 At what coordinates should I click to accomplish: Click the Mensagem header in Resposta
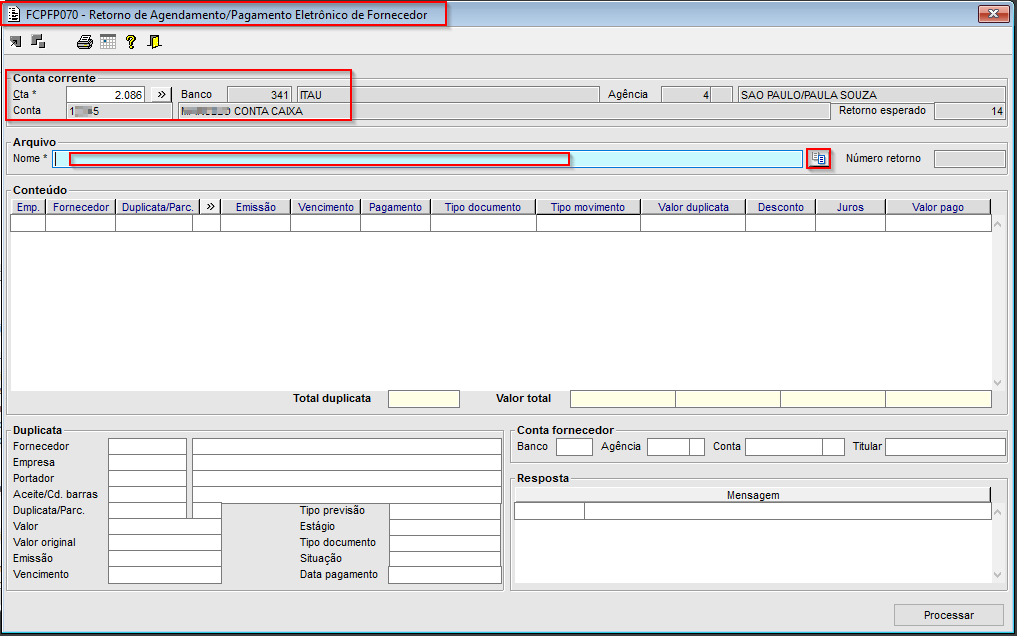click(x=753, y=495)
